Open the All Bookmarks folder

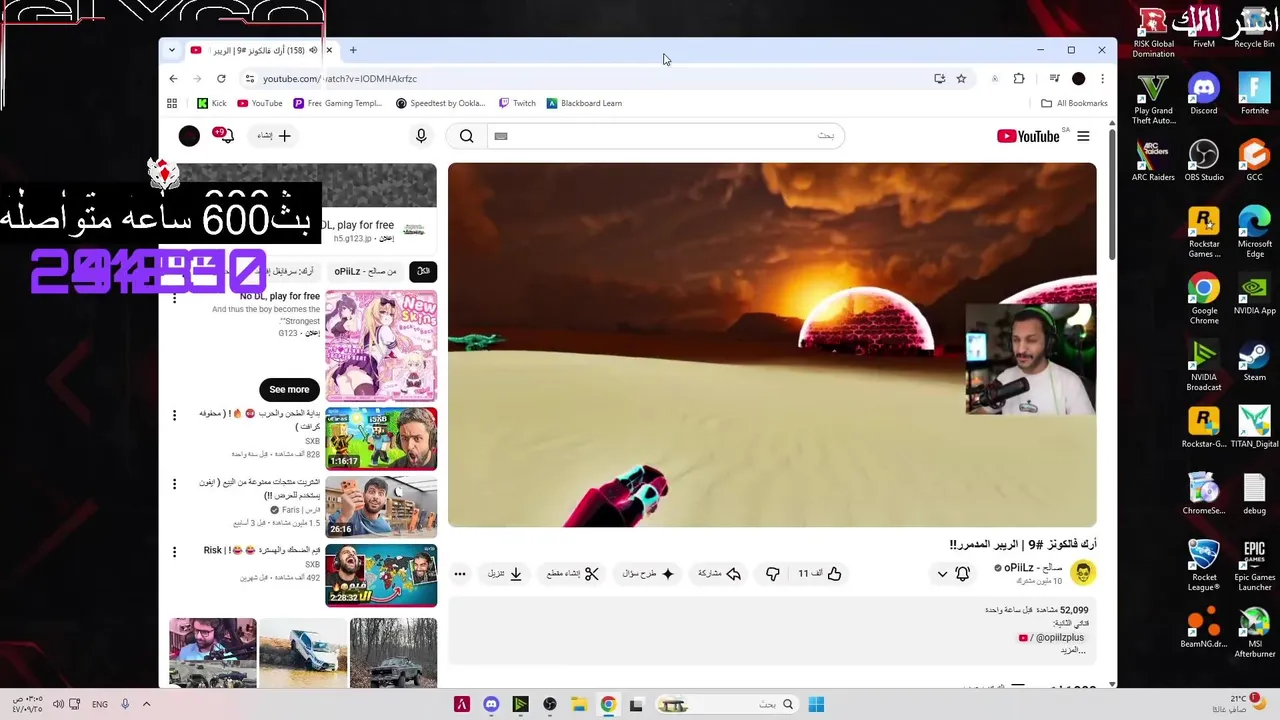1074,103
